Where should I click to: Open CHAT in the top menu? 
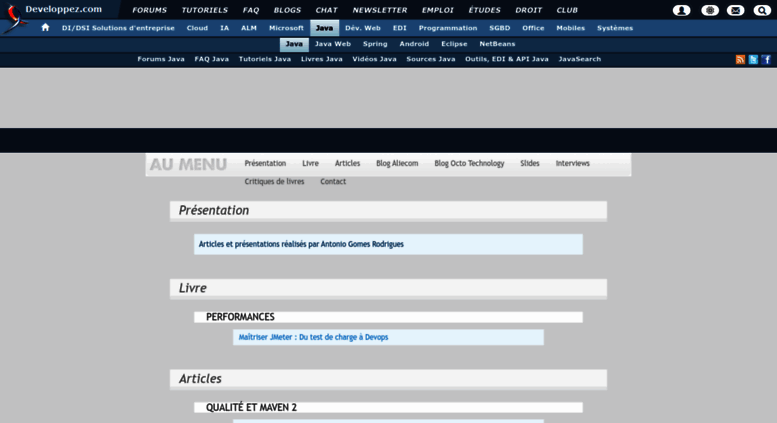click(327, 10)
